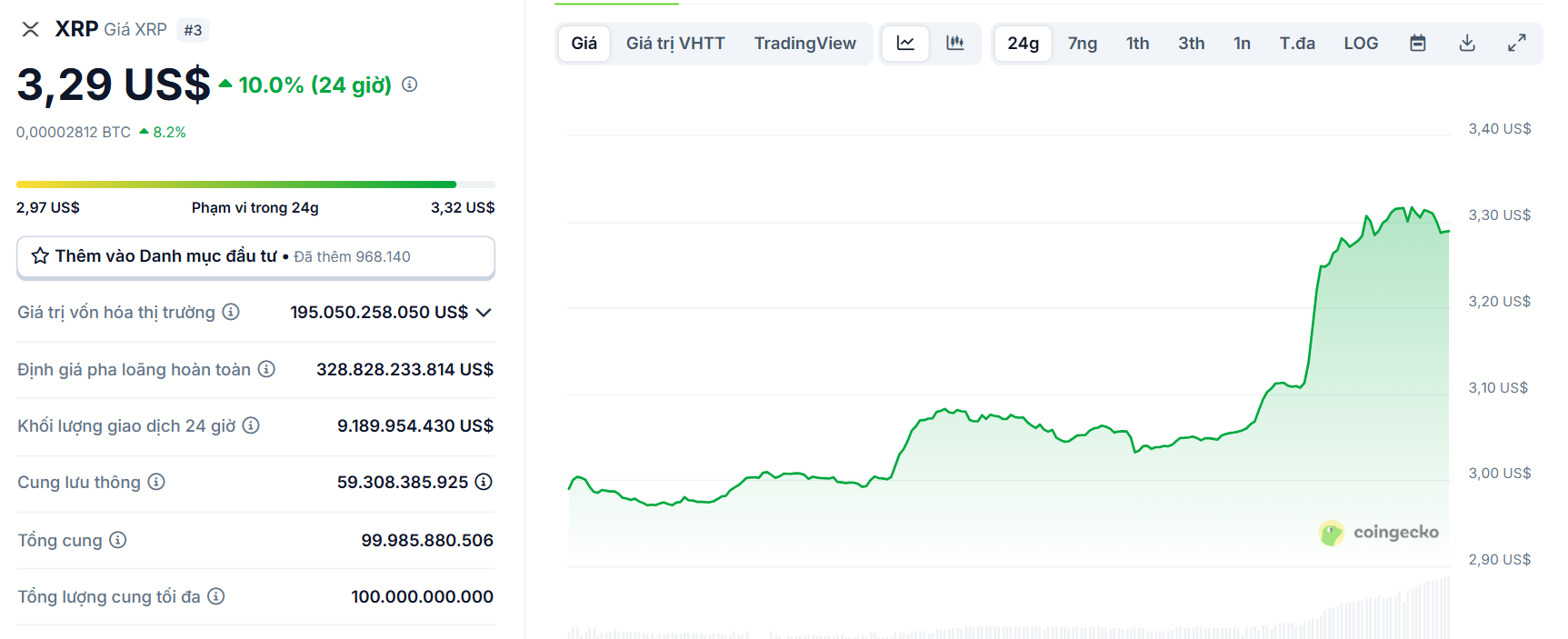Click Thêm vào Danh mục đầu tư button
The width and height of the screenshot is (1568, 639).
pyautogui.click(x=255, y=257)
